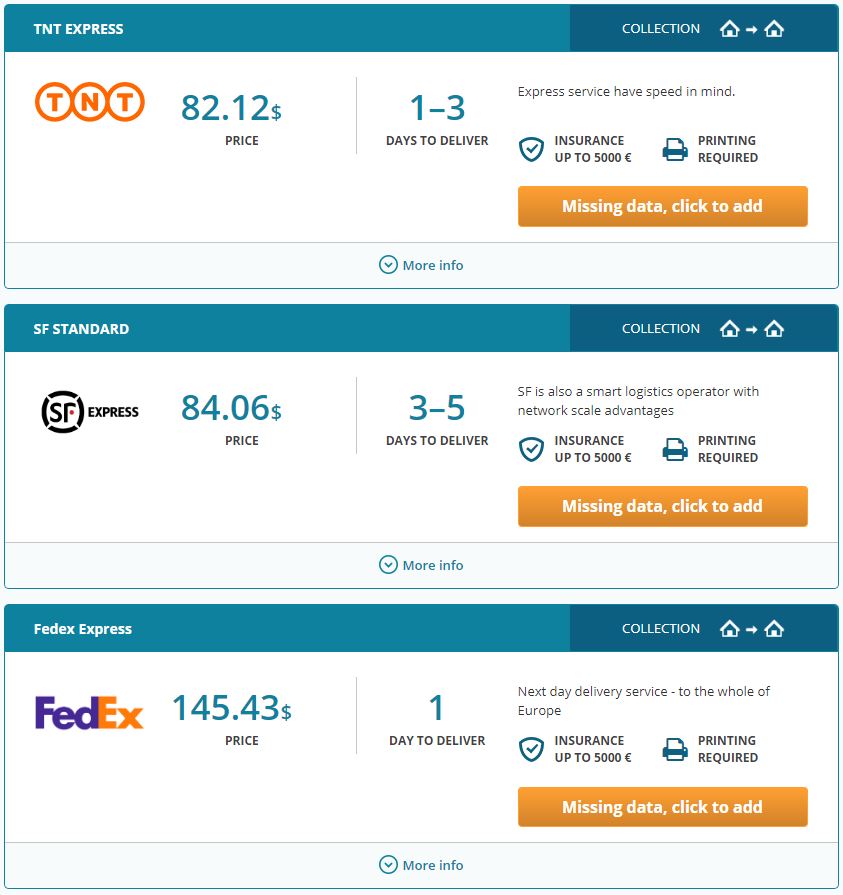The height and width of the screenshot is (895, 843).
Task: Click SF Standard 'Missing data, click to add' button
Action: [x=663, y=506]
